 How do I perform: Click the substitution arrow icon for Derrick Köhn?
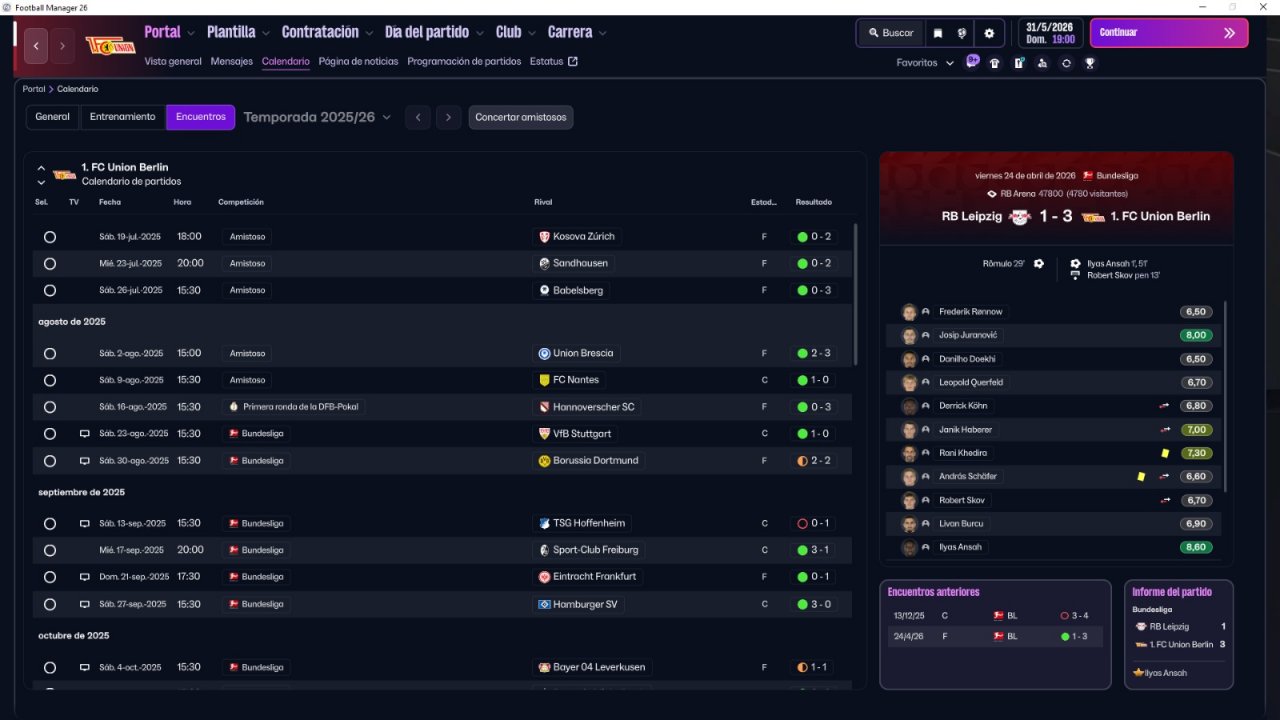1165,406
